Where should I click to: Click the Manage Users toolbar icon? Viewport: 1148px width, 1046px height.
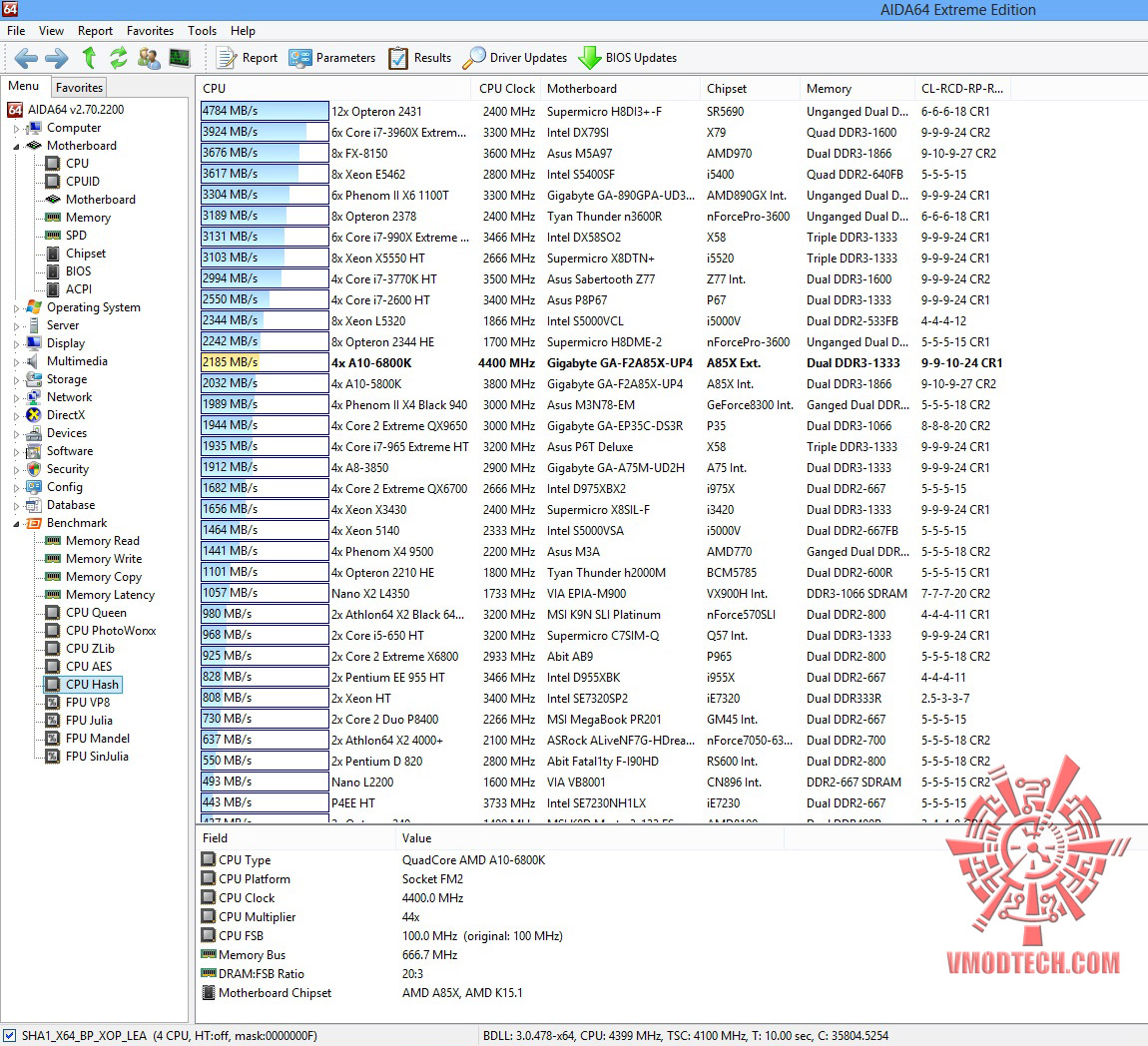point(149,58)
